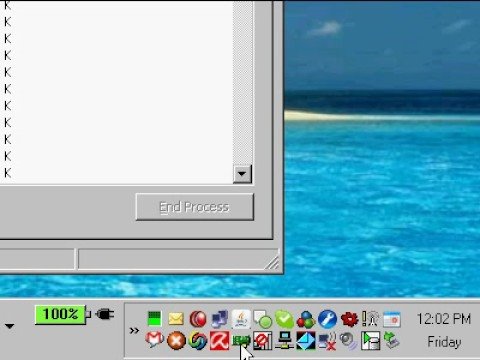Click the multicolor swirl tray icon
480x360 pixels.
tap(198, 341)
